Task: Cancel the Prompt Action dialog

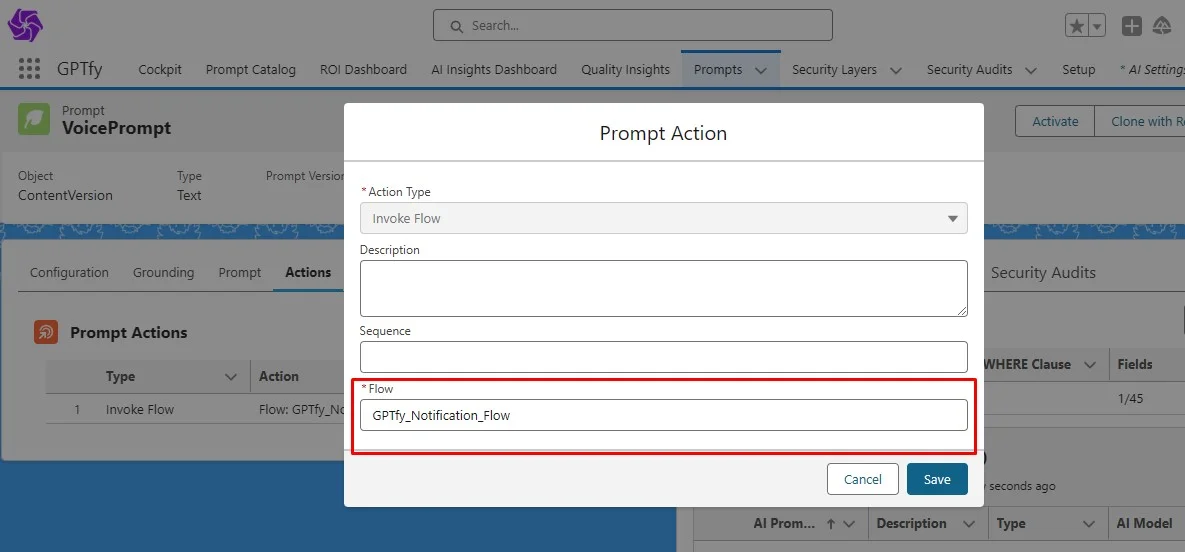Action: click(862, 479)
